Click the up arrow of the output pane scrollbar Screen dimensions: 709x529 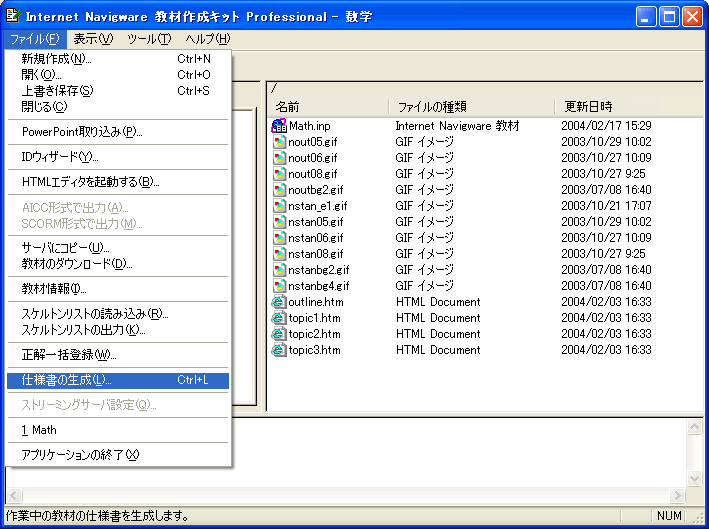(695, 427)
